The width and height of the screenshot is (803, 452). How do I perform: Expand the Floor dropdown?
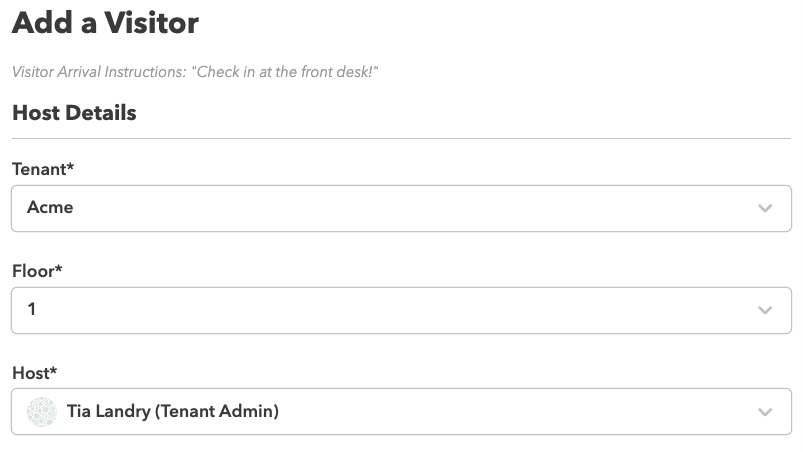[x=402, y=310]
